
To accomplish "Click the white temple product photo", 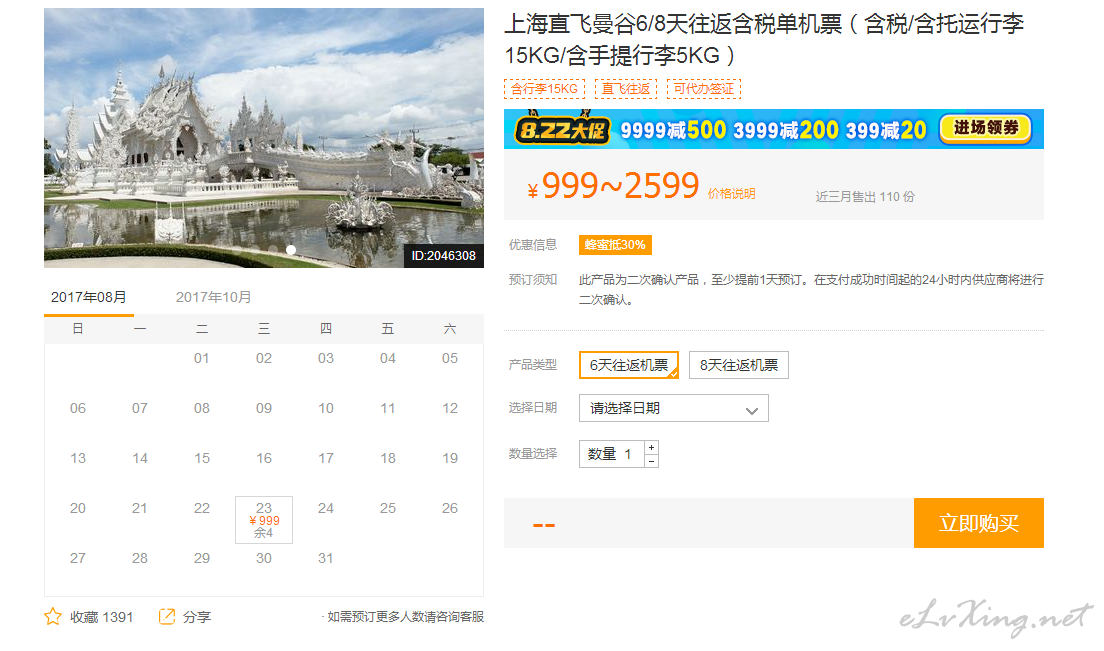I will (x=263, y=138).
